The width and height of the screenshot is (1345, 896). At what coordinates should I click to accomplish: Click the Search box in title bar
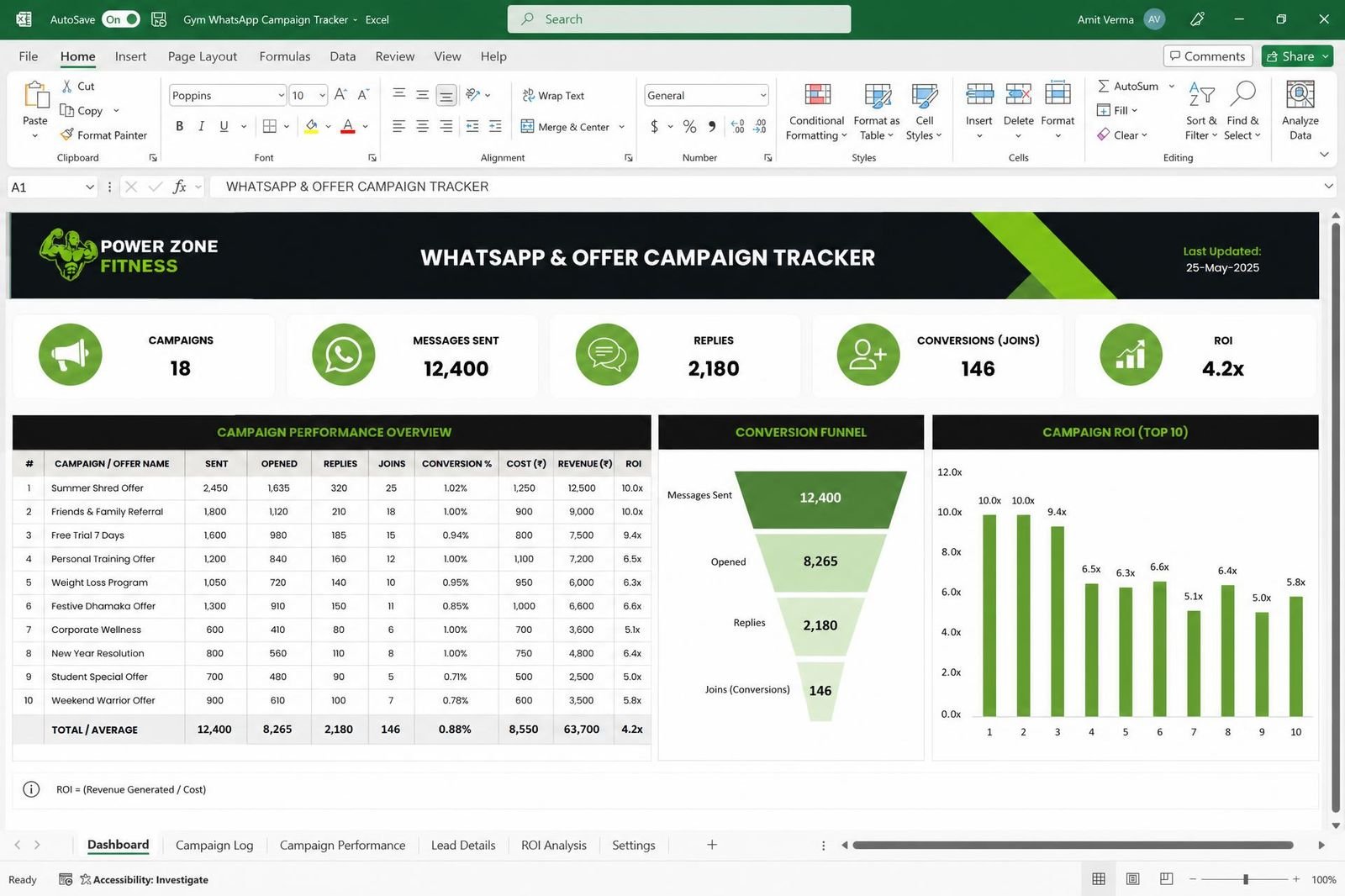pyautogui.click(x=679, y=19)
